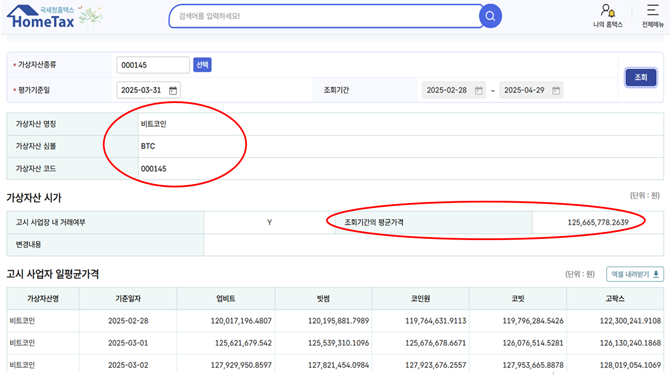Click date cell 2025-03-01 in table
The height and width of the screenshot is (377, 670).
(x=128, y=343)
